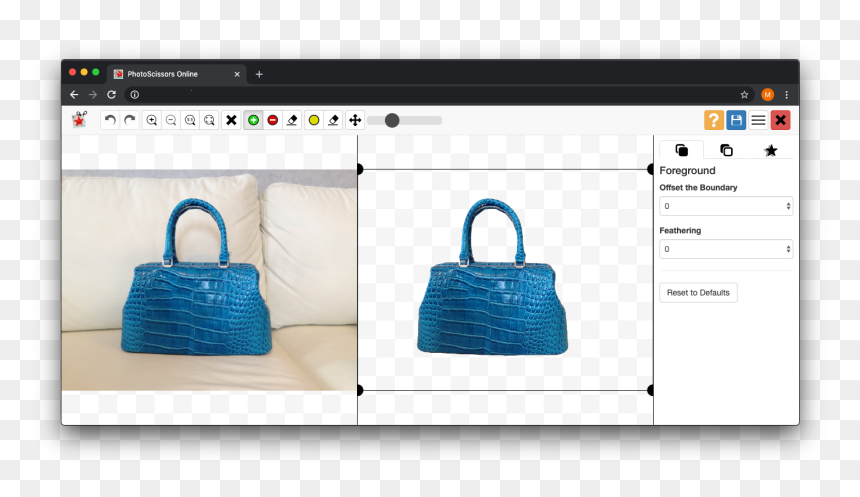860x497 pixels.
Task: Open the browser three-dot menu
Action: click(x=787, y=94)
